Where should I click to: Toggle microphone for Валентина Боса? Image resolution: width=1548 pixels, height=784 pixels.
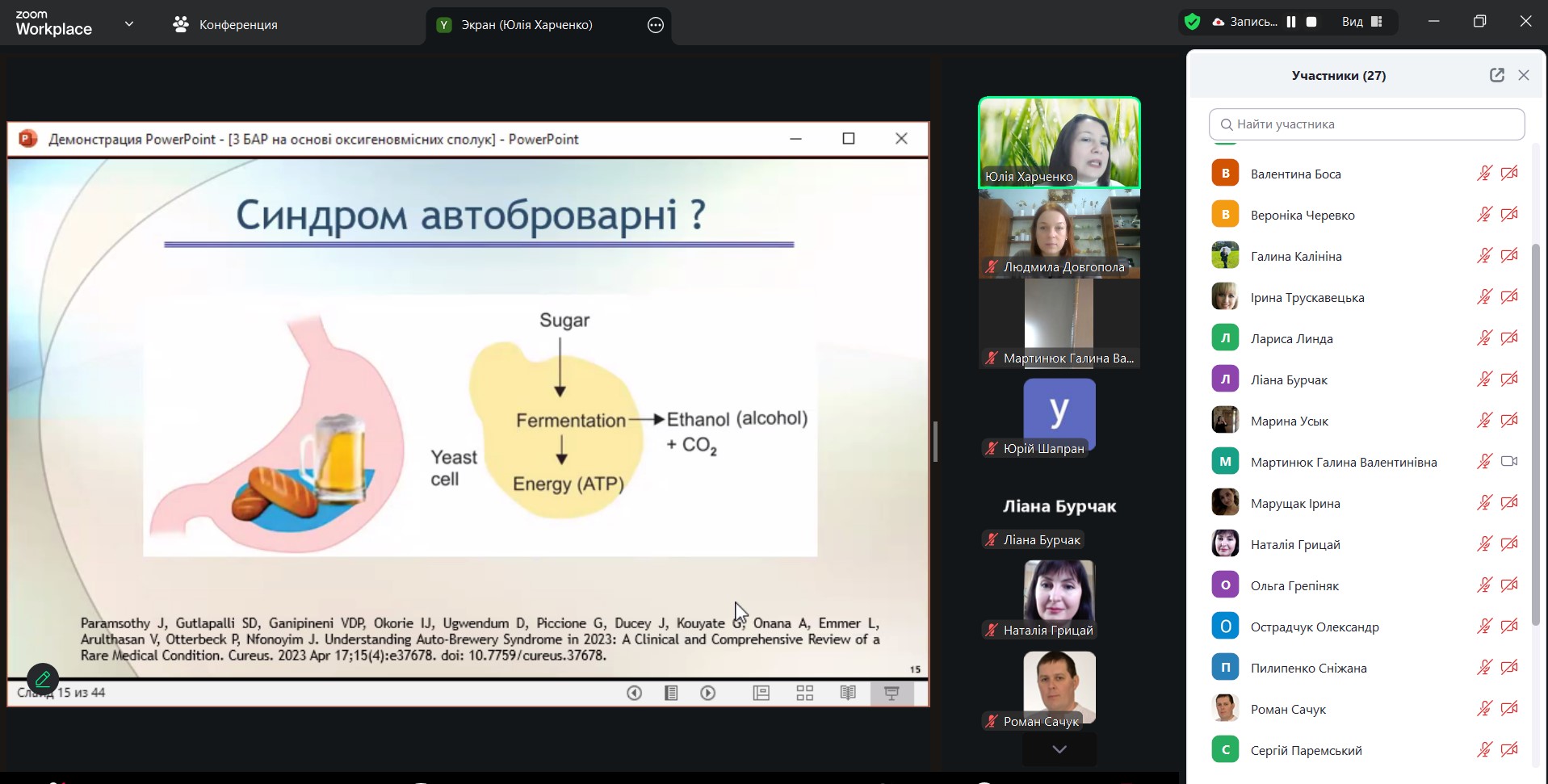pos(1484,174)
